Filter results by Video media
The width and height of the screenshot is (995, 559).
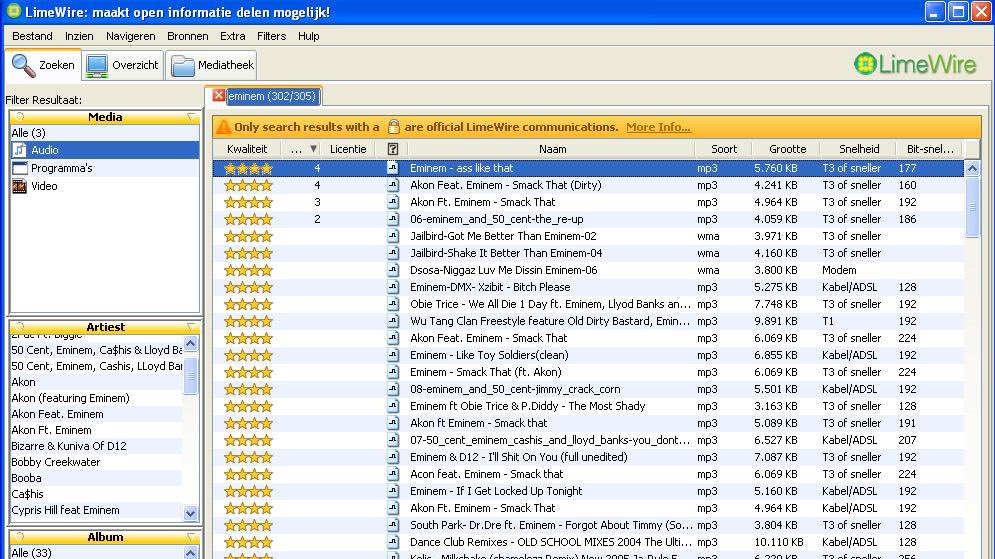click(105, 186)
